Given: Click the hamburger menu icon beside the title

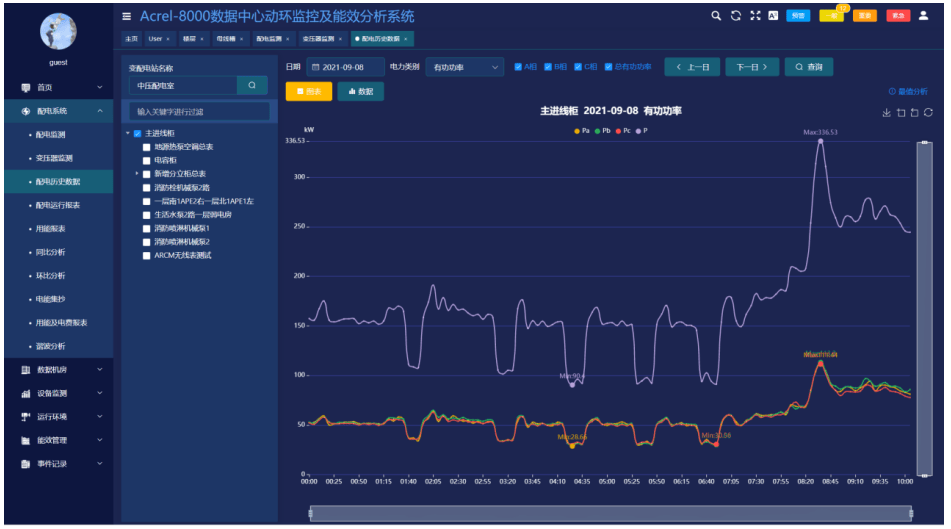Looking at the screenshot, I should (127, 16).
